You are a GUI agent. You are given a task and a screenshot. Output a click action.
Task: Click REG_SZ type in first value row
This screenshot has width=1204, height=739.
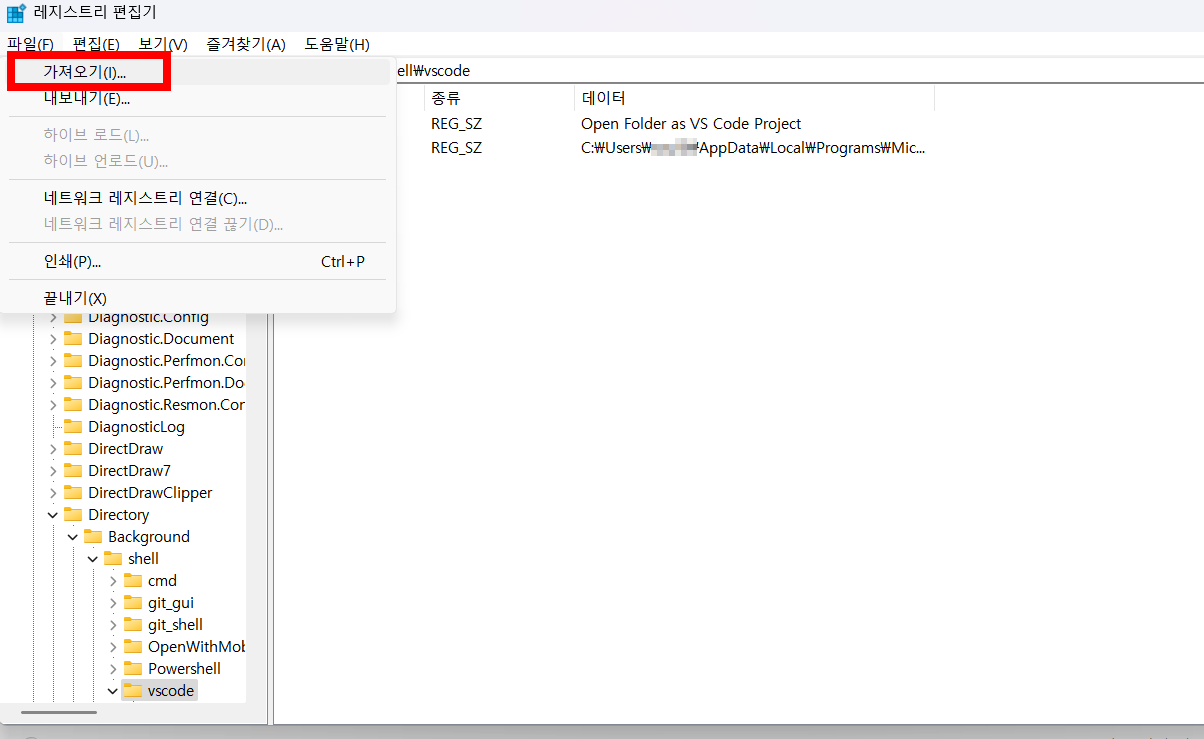[x=456, y=124]
